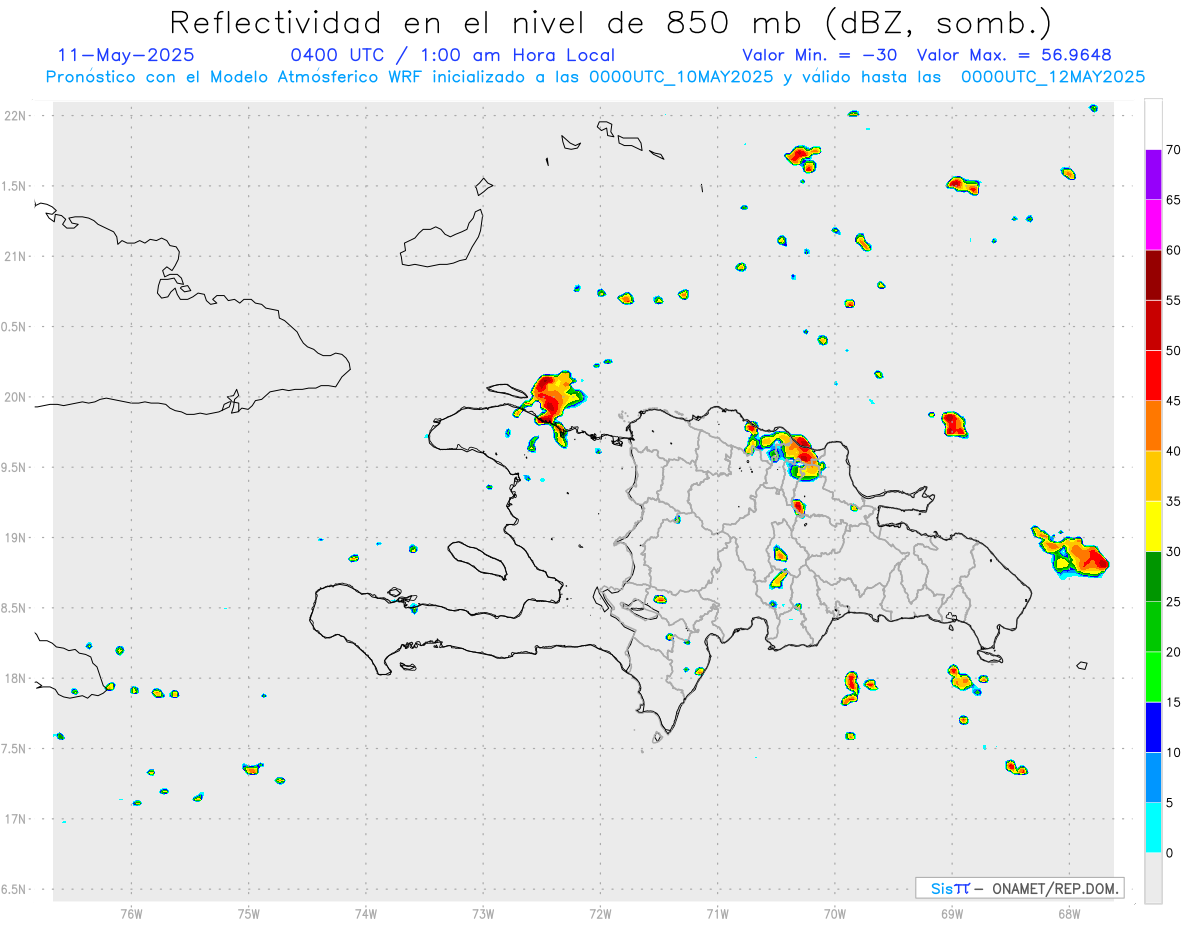The width and height of the screenshot is (1200, 927).
Task: Click the '22N' latitude label
Action: (x=17, y=116)
